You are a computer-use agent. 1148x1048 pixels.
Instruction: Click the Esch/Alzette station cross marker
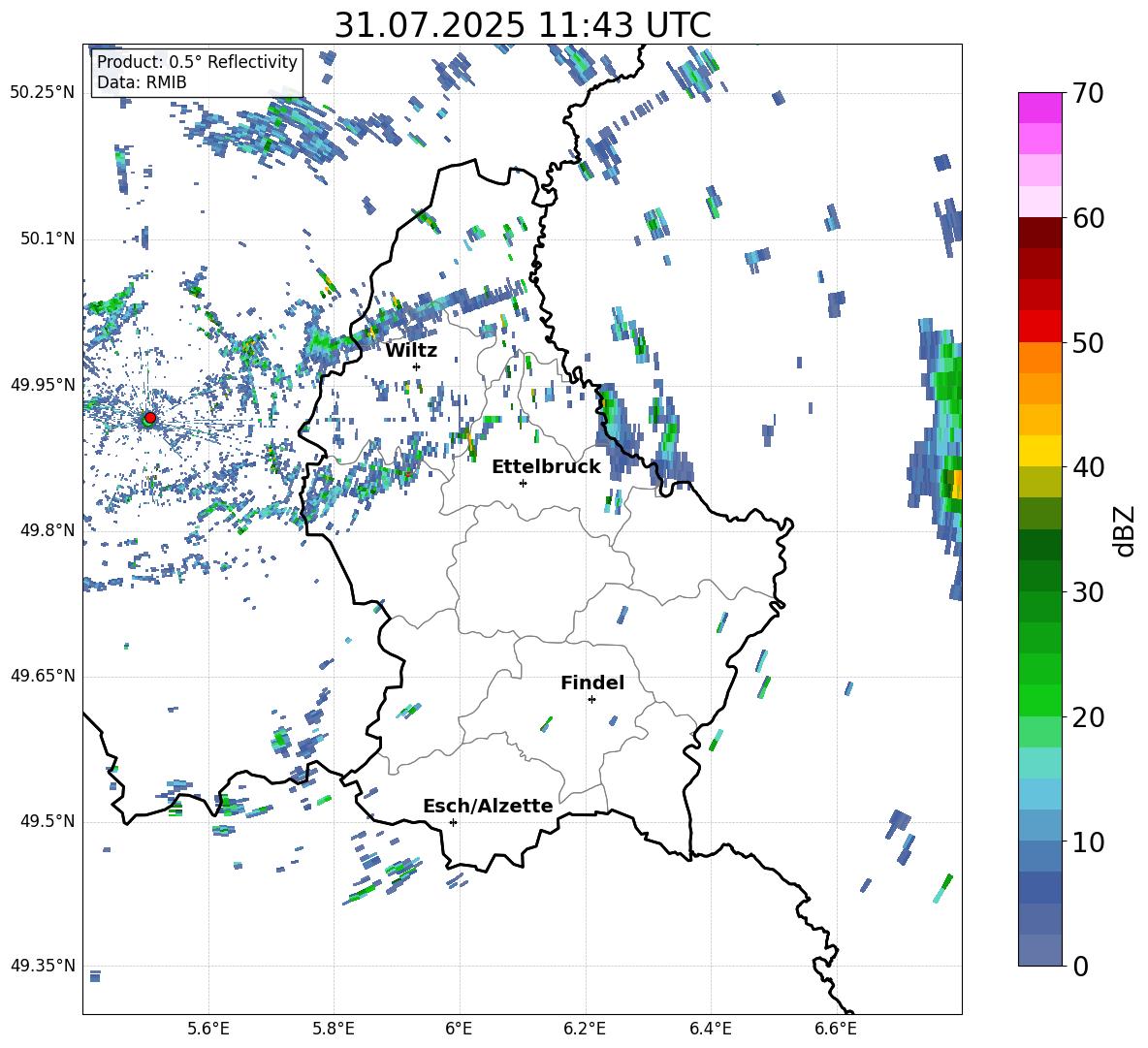pos(453,822)
